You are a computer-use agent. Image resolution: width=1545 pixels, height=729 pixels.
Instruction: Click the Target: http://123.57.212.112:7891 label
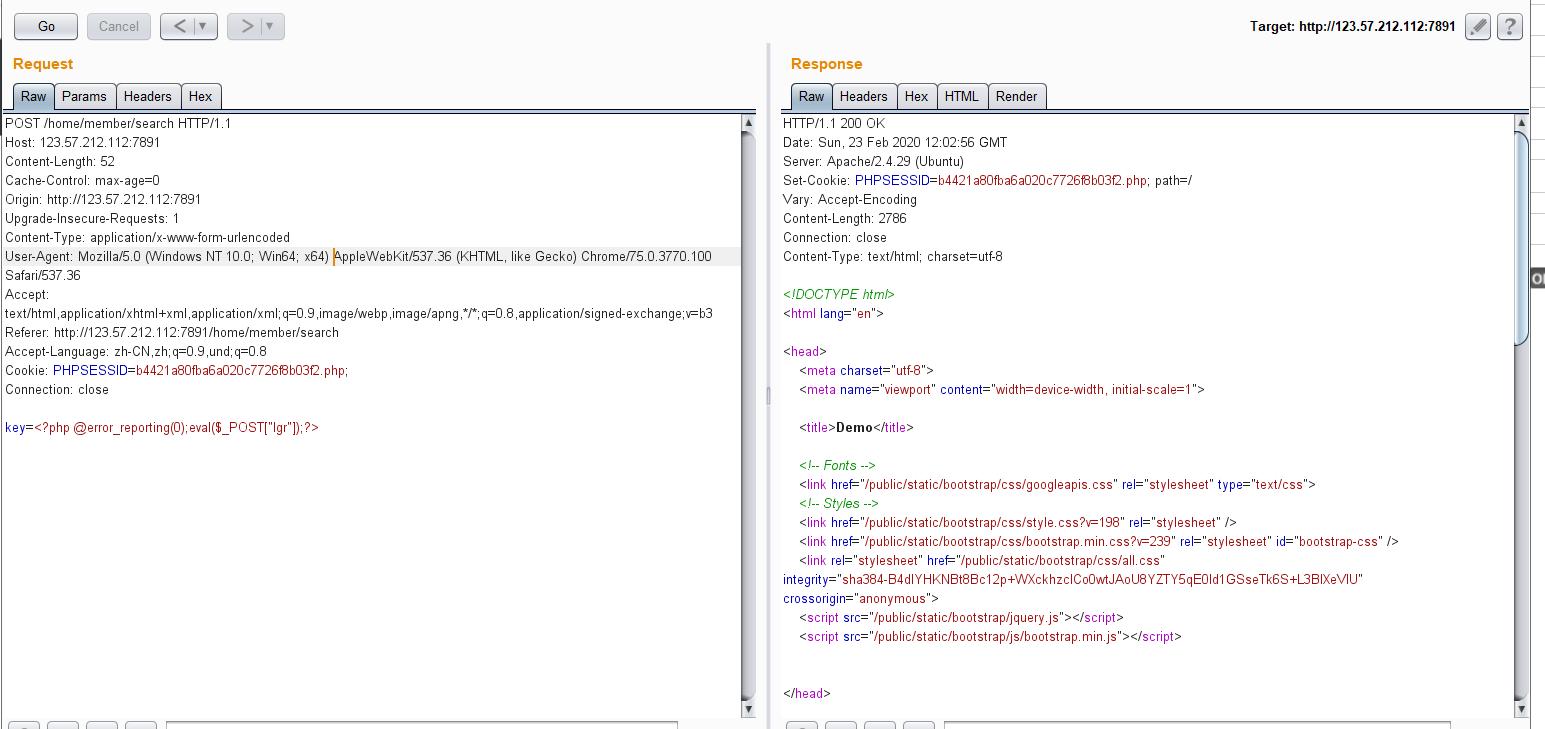1353,27
